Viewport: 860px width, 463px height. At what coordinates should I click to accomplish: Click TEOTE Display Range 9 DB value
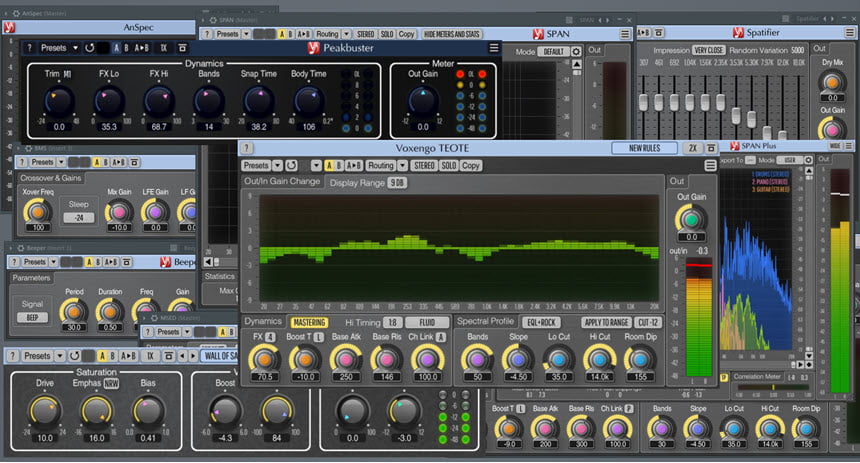click(x=397, y=183)
